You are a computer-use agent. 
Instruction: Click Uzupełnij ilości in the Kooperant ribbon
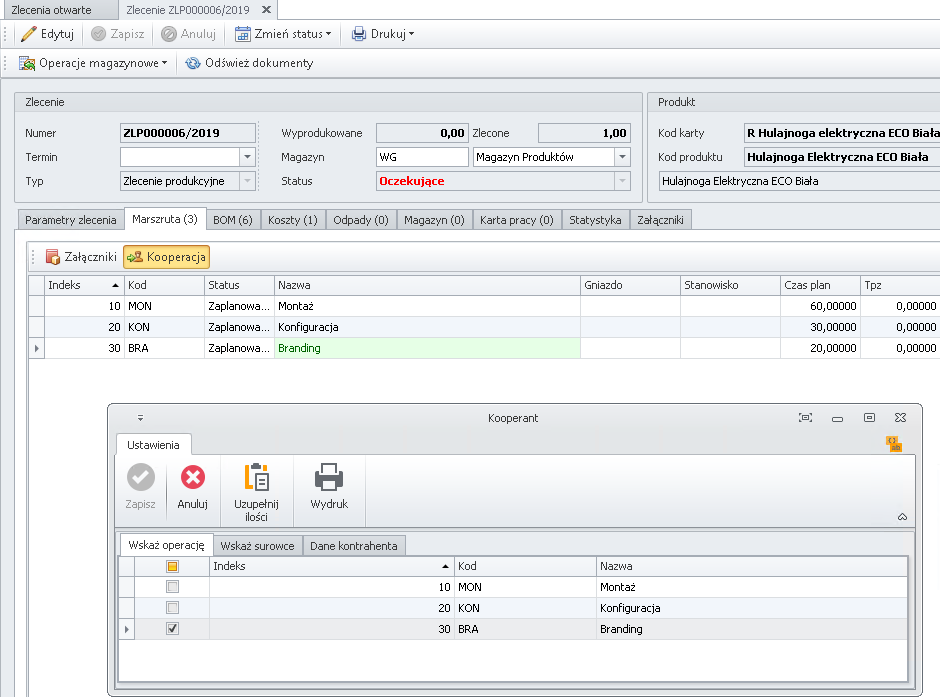pyautogui.click(x=257, y=493)
